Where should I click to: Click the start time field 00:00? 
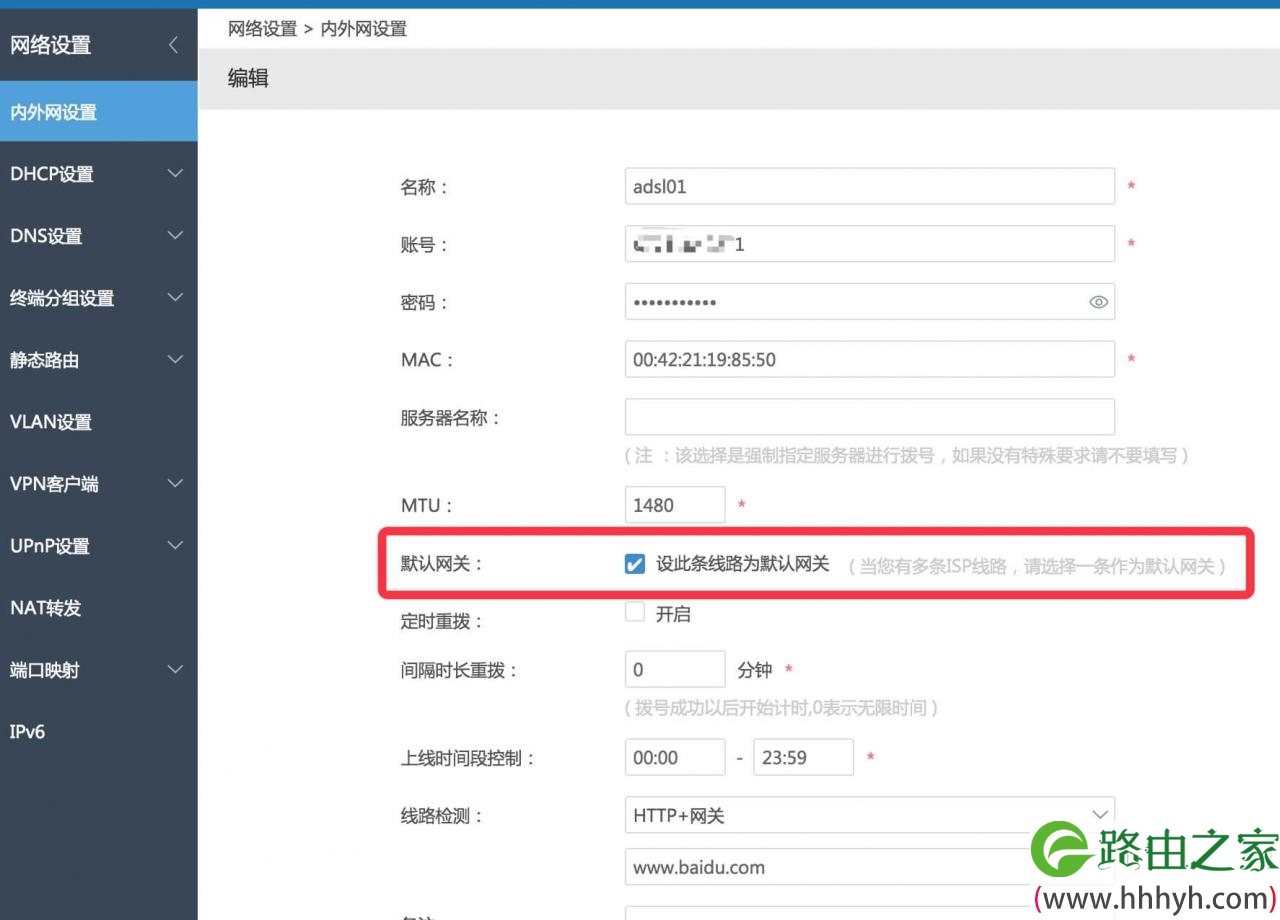[675, 758]
